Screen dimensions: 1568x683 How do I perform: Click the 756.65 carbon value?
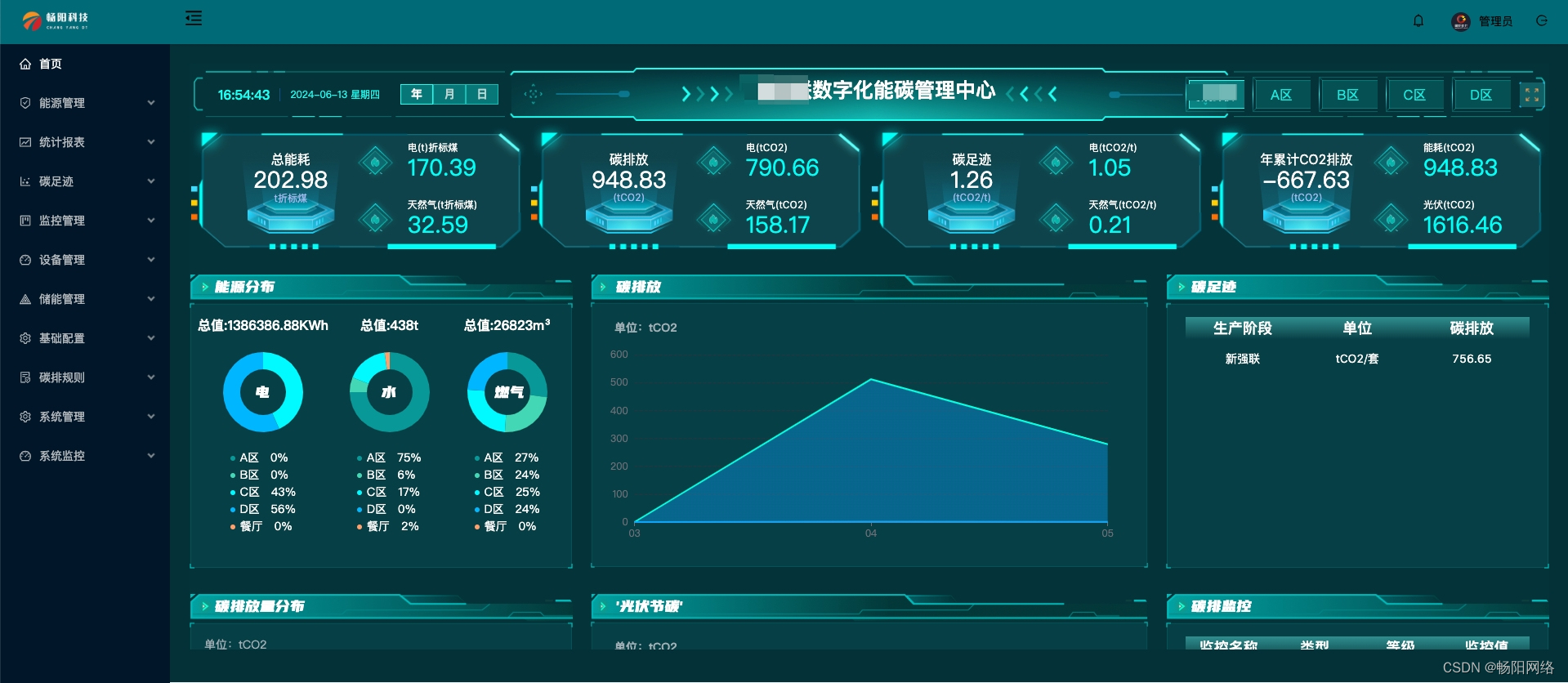point(1472,359)
